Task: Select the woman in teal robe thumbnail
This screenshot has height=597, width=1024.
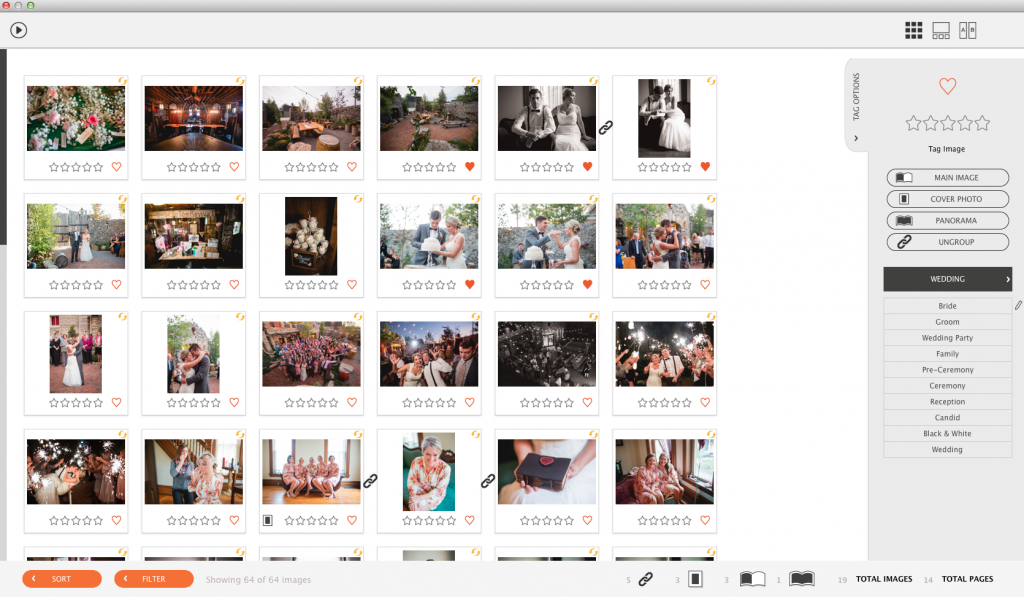Action: [429, 472]
